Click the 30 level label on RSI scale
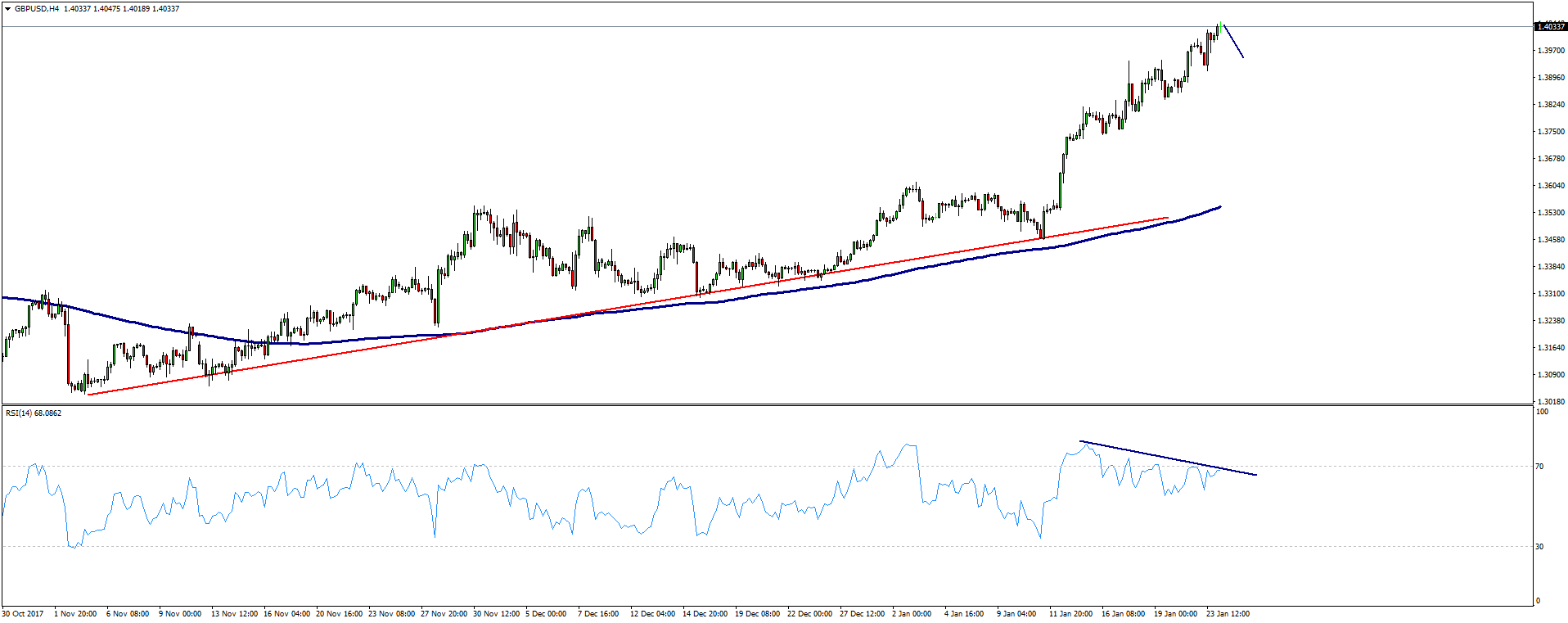The height and width of the screenshot is (623, 1568). (x=1539, y=547)
